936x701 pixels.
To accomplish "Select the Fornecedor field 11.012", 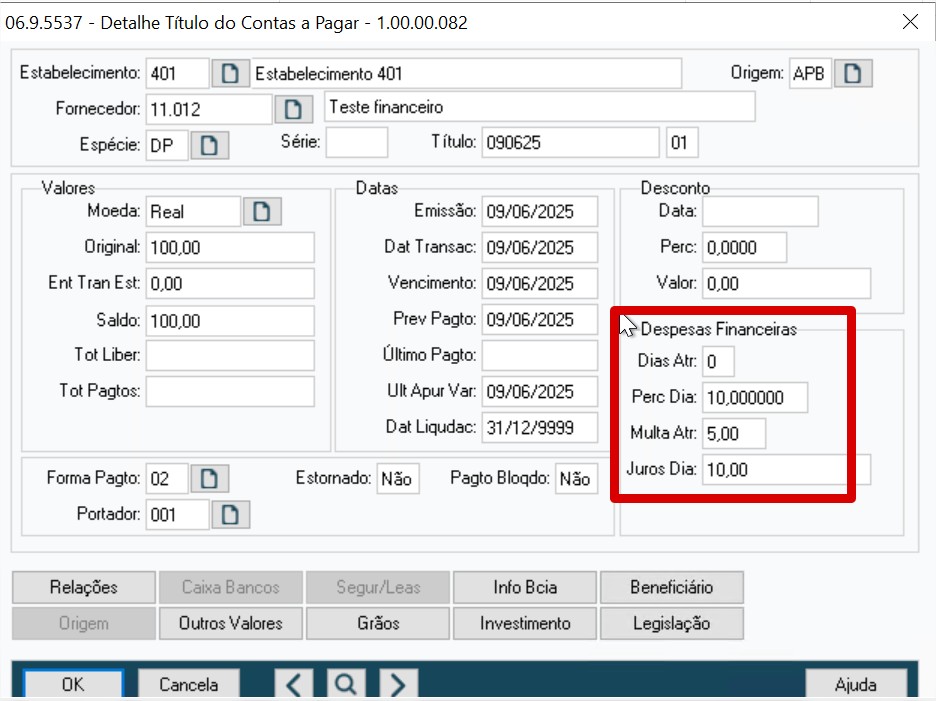I will click(209, 109).
